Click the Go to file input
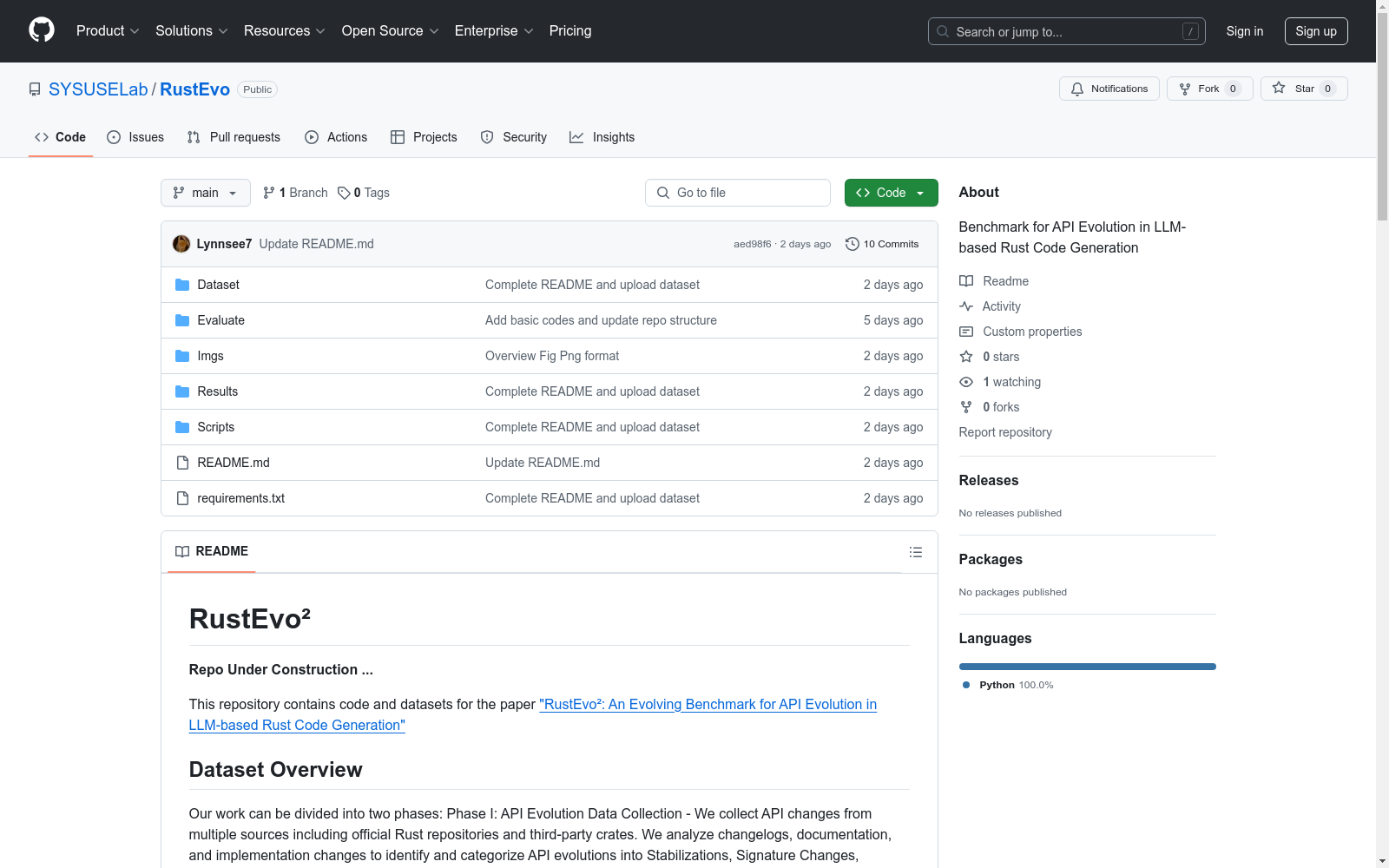Screen dimensions: 1389x868 pos(738,193)
